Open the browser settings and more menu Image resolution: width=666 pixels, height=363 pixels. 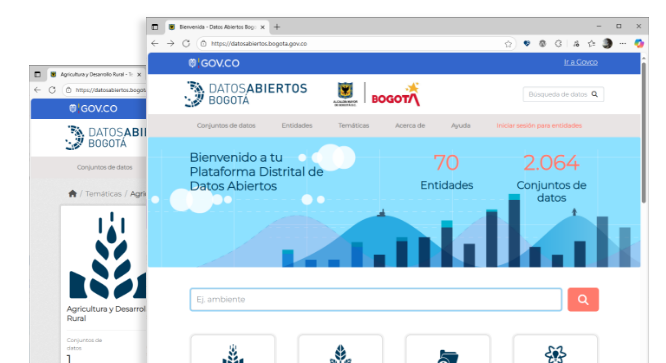[x=623, y=43]
